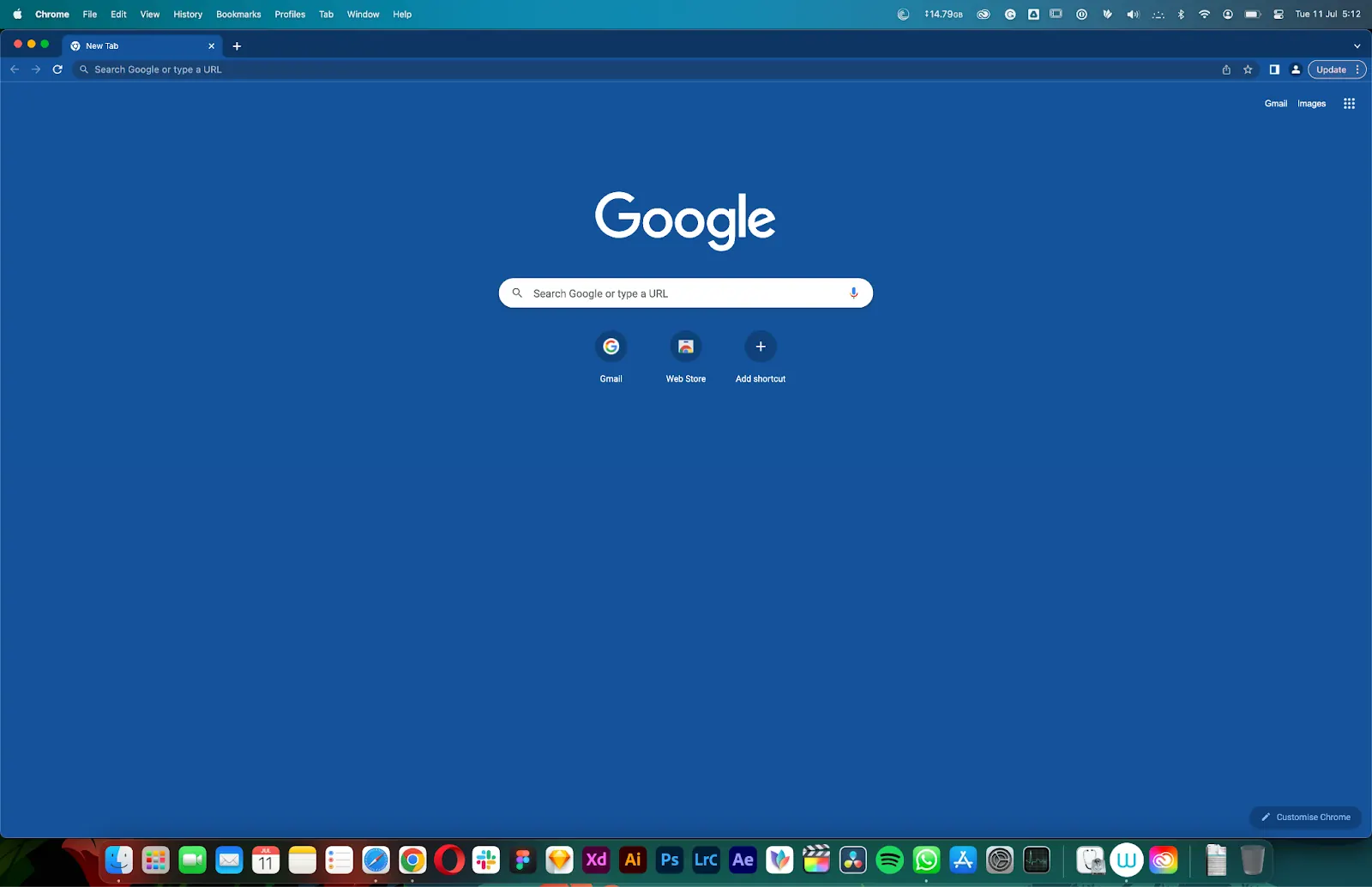Click the battery status icon

pos(1253,15)
